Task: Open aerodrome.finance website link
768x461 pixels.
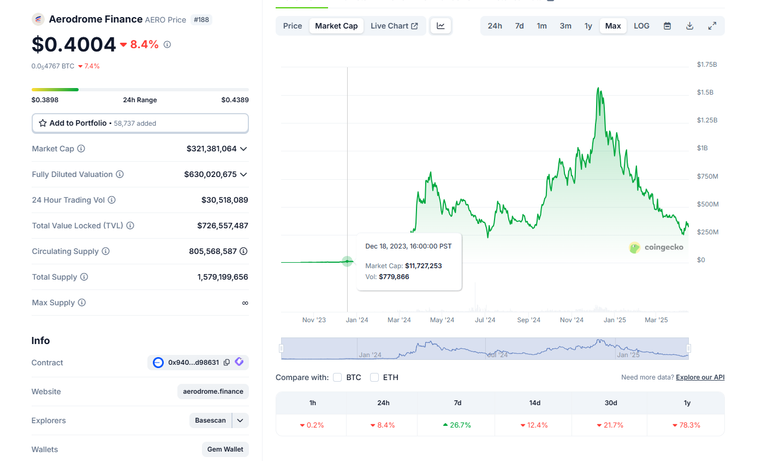Action: coord(213,391)
